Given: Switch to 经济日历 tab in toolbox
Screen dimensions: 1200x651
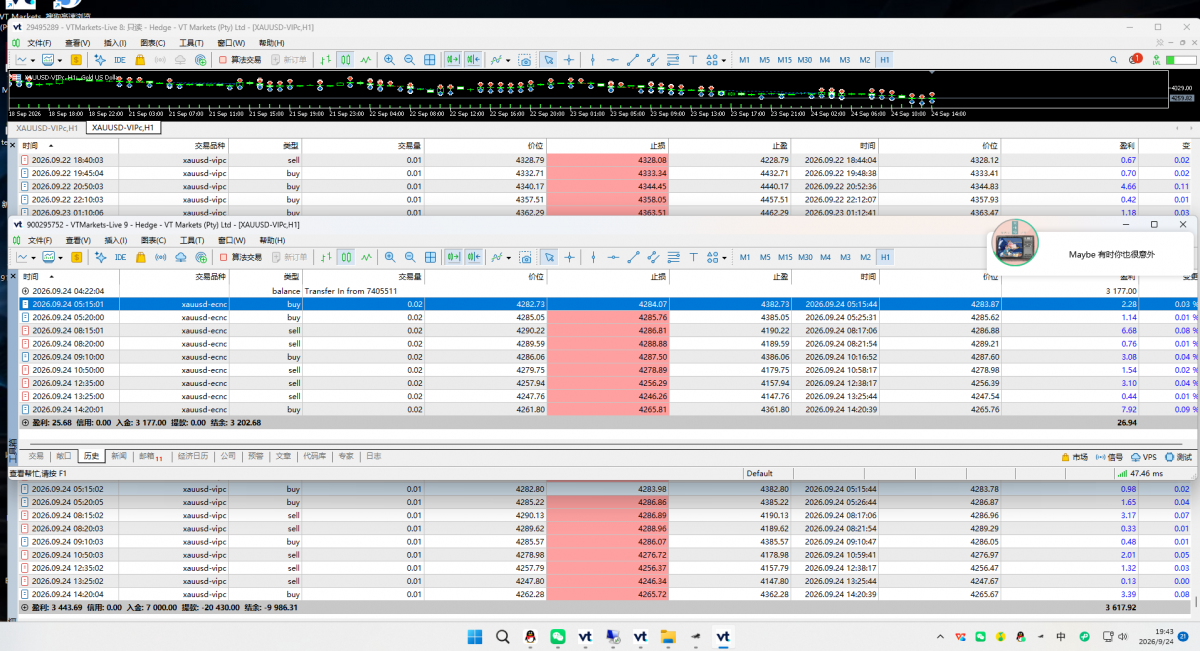Looking at the screenshot, I should tap(192, 456).
